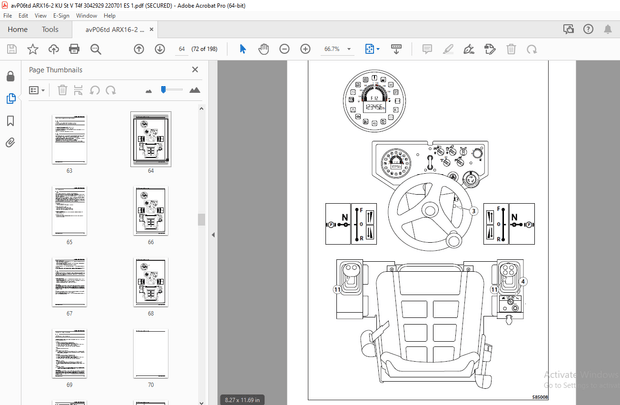Click the page number input field
Image resolution: width=620 pixels, height=405 pixels.
pos(182,49)
